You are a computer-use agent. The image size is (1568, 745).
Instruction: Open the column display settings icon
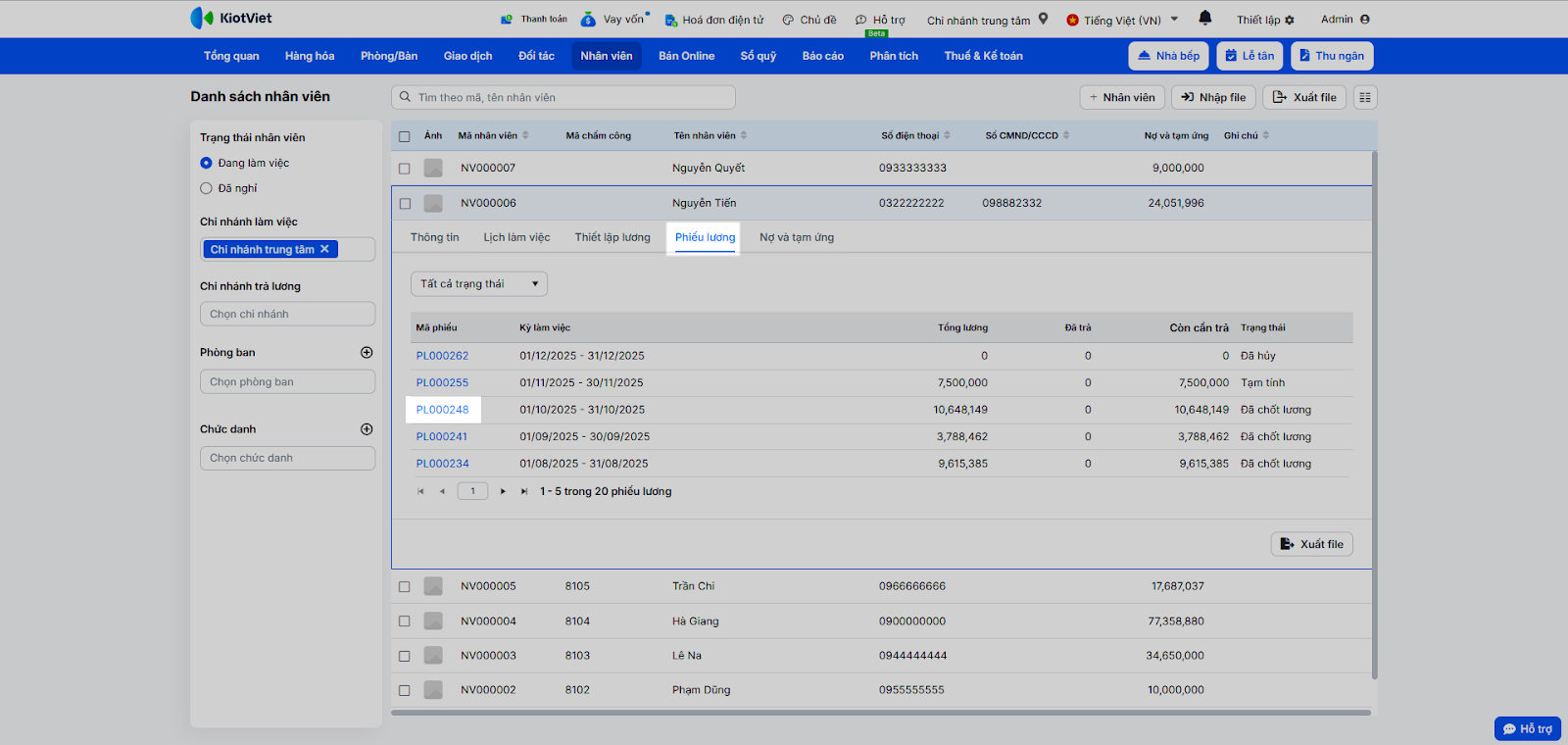click(1365, 97)
